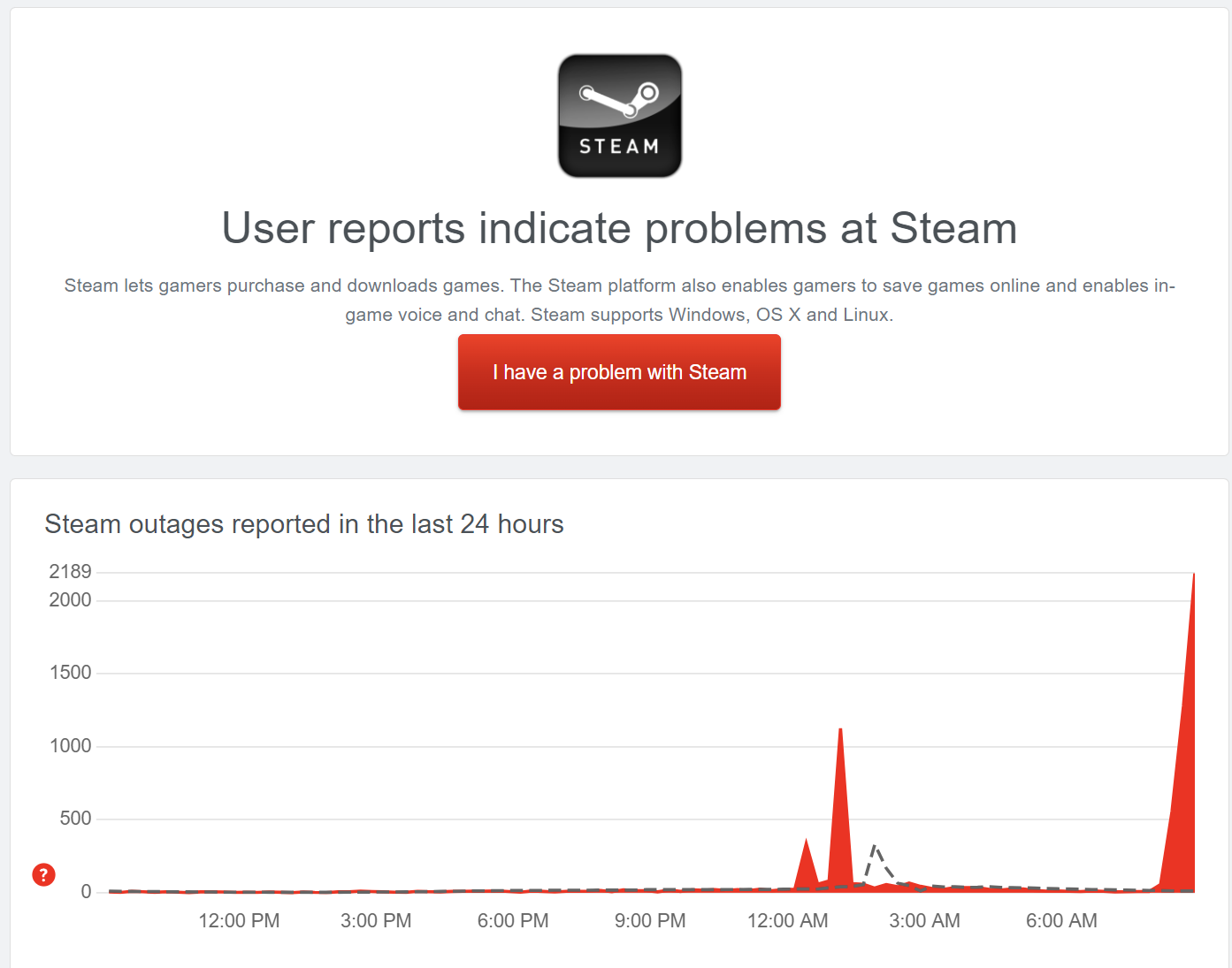The image size is (1232, 968).
Task: Click the 9:00 PM time label
Action: pos(650,920)
